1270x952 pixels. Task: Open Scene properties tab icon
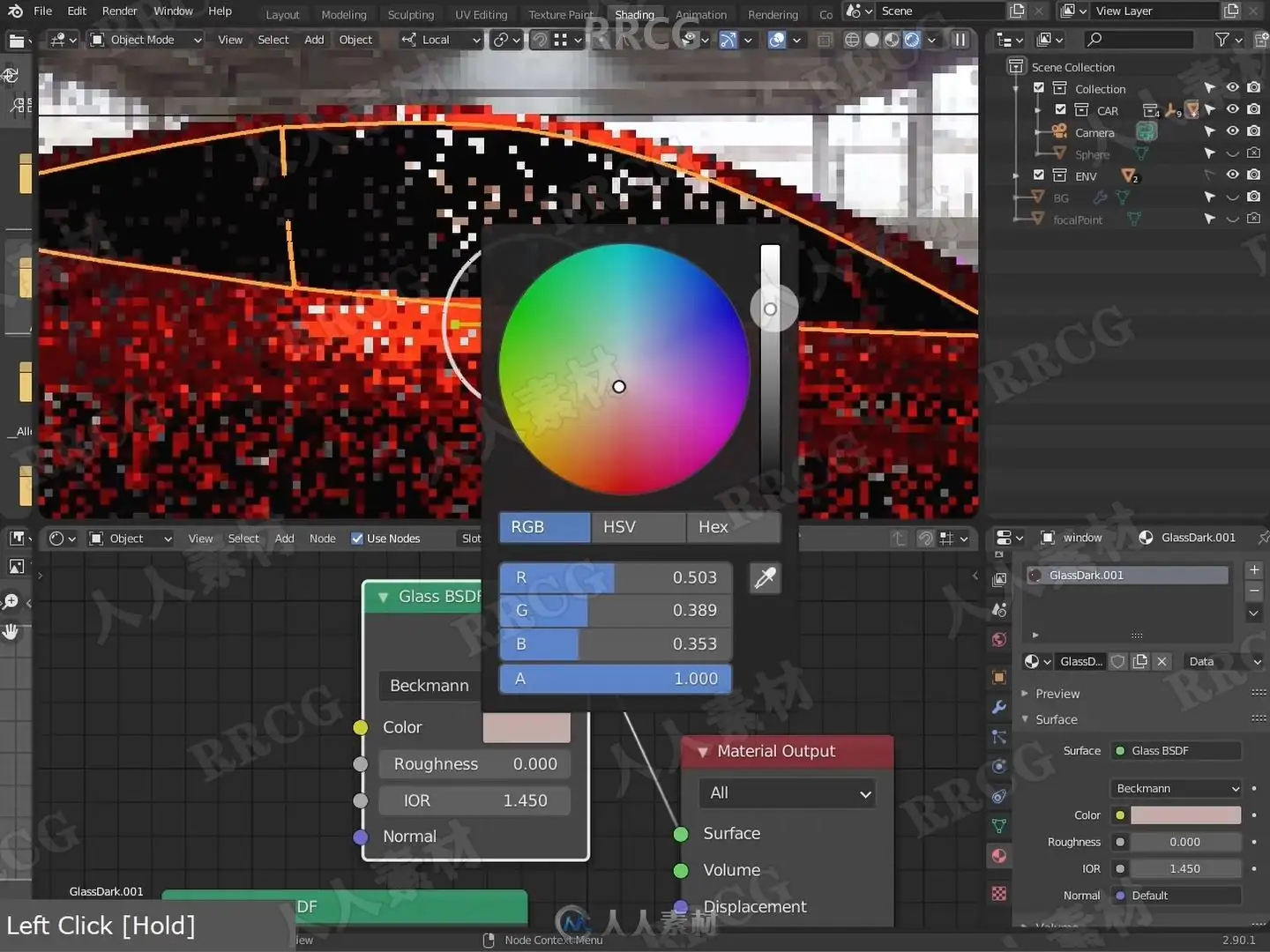point(999,610)
